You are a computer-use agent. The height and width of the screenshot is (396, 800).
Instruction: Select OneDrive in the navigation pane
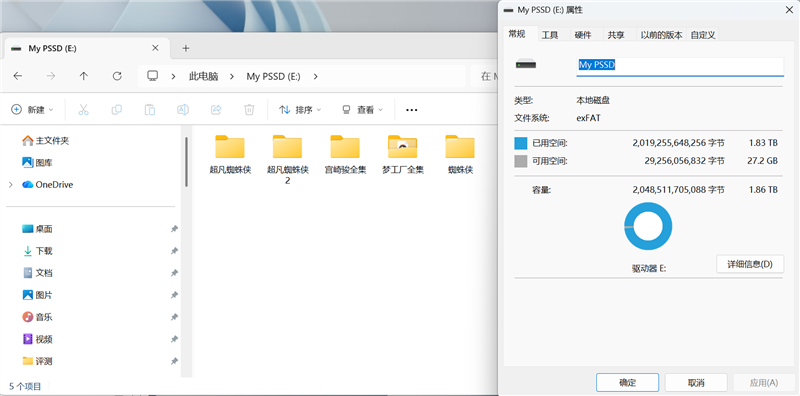[48, 185]
